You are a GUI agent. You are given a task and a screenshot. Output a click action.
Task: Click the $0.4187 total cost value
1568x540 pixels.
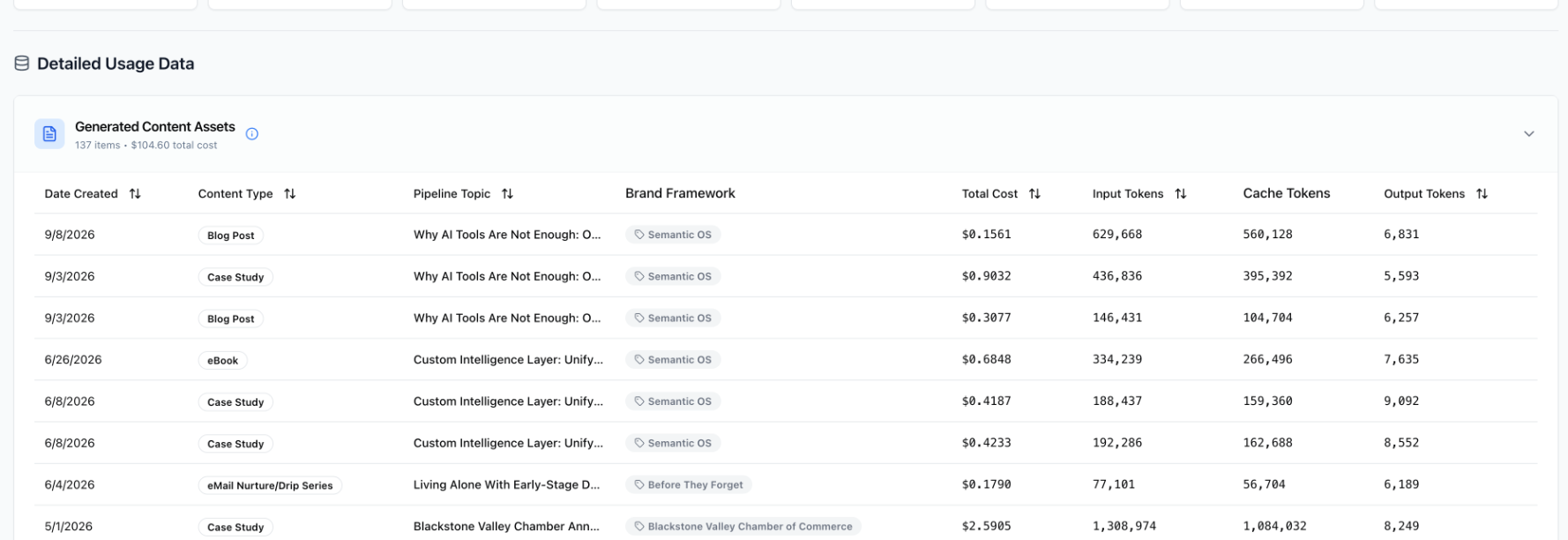[987, 401]
